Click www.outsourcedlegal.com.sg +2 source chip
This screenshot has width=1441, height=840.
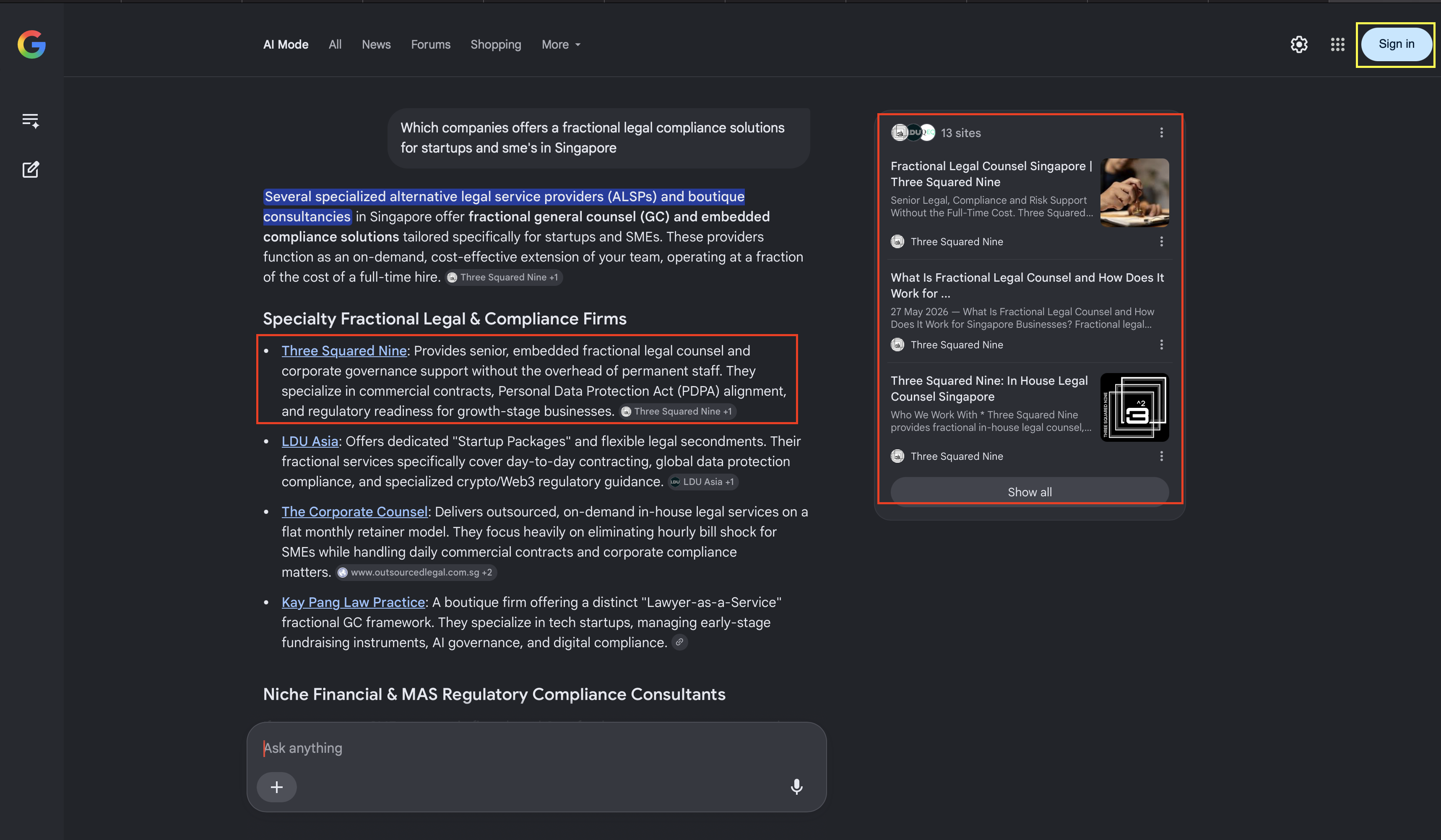click(416, 572)
